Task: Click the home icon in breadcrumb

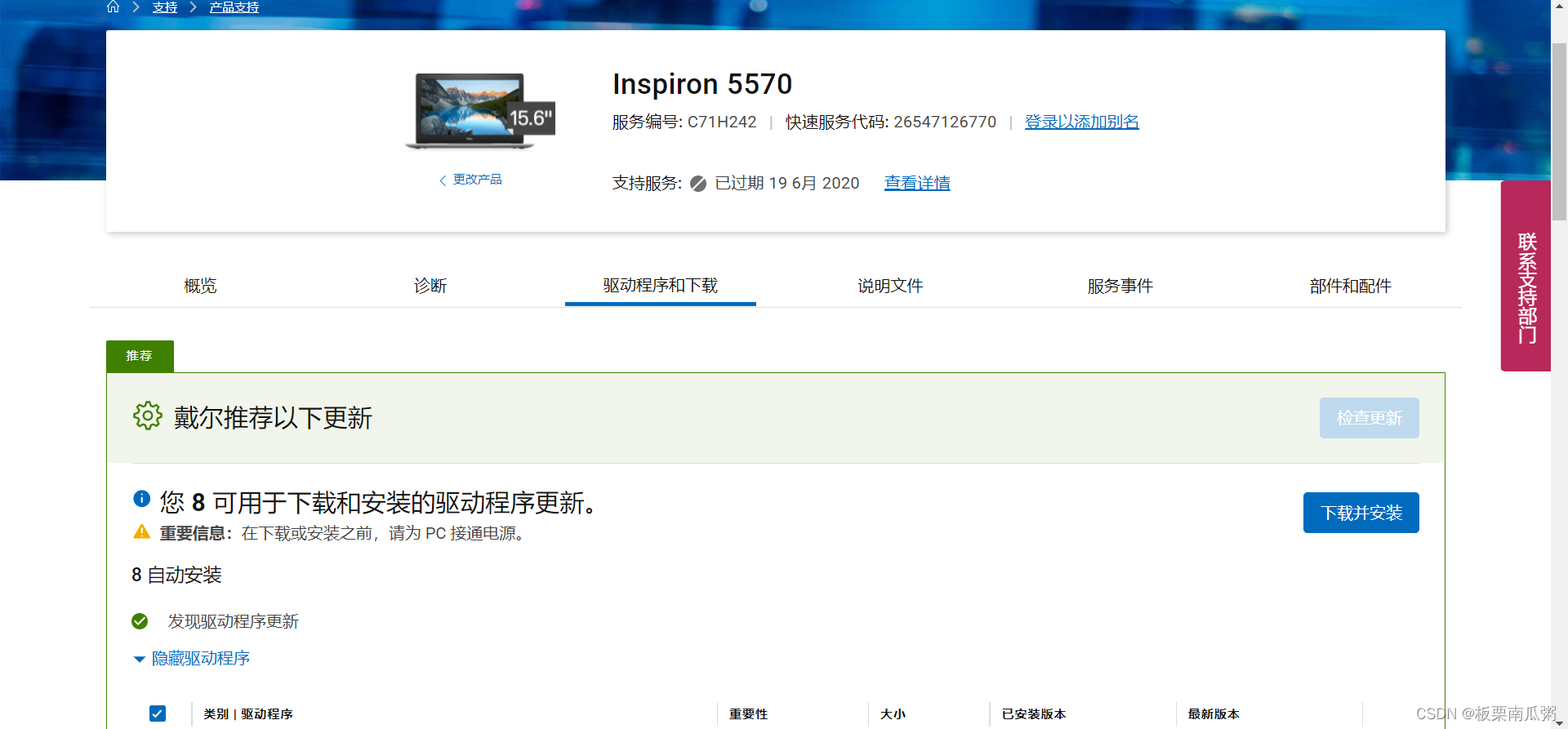Action: (114, 7)
